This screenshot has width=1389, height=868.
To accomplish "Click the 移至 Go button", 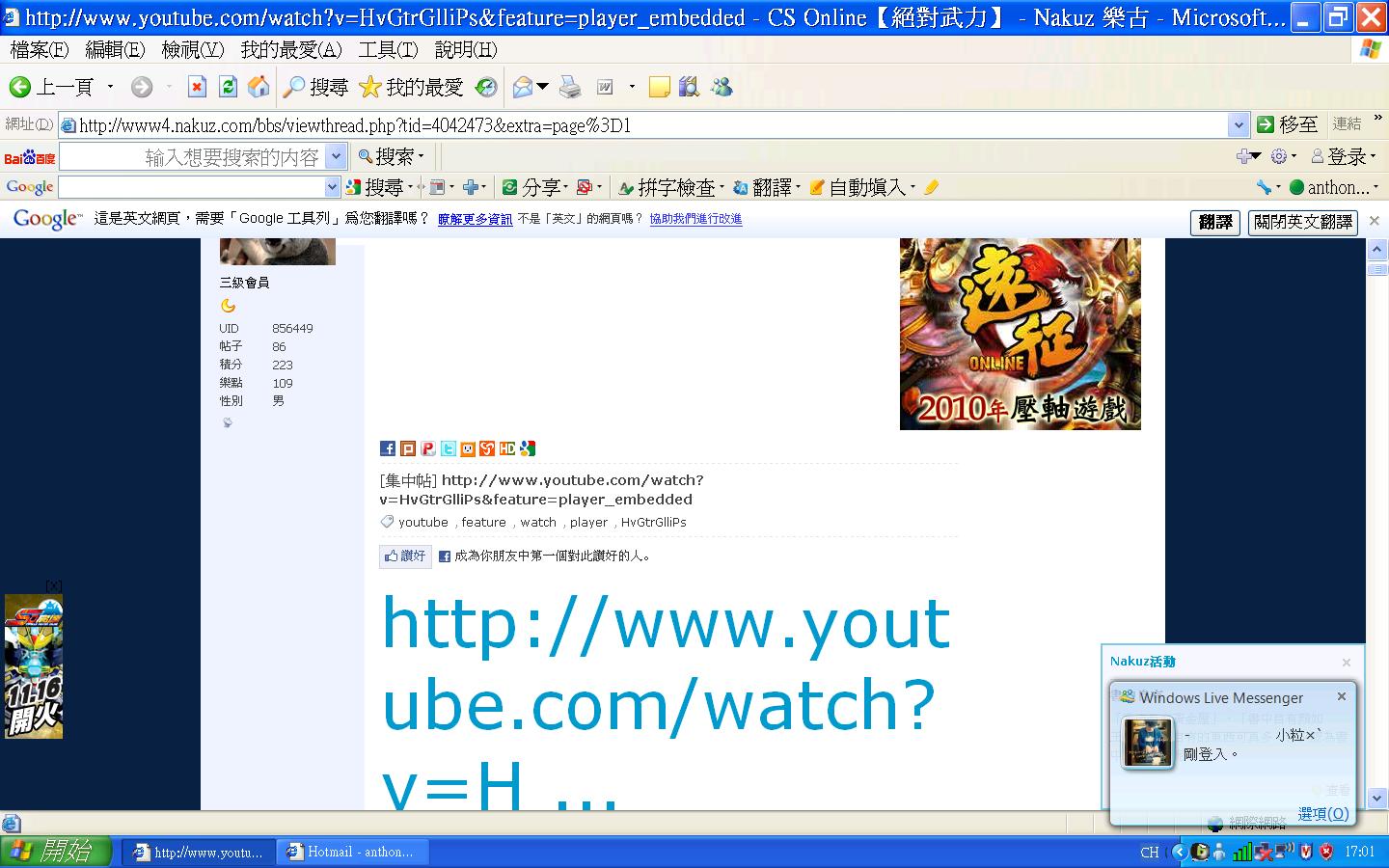I will point(1288,124).
